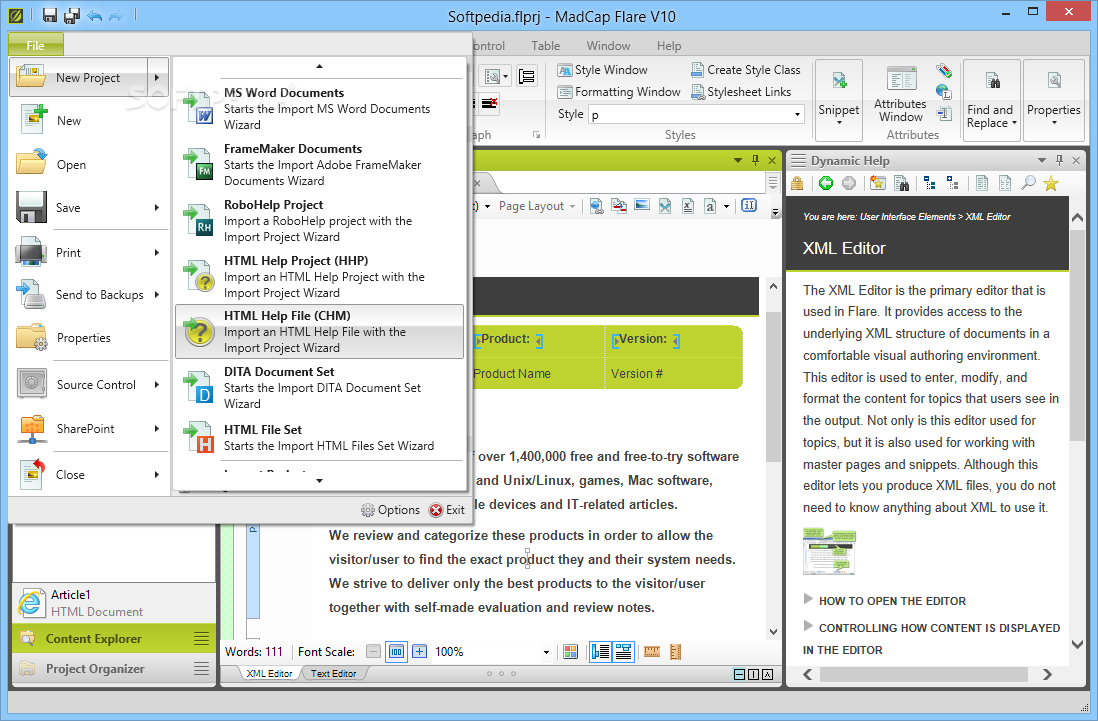Select HTML Help File (CHM) import

point(319,332)
